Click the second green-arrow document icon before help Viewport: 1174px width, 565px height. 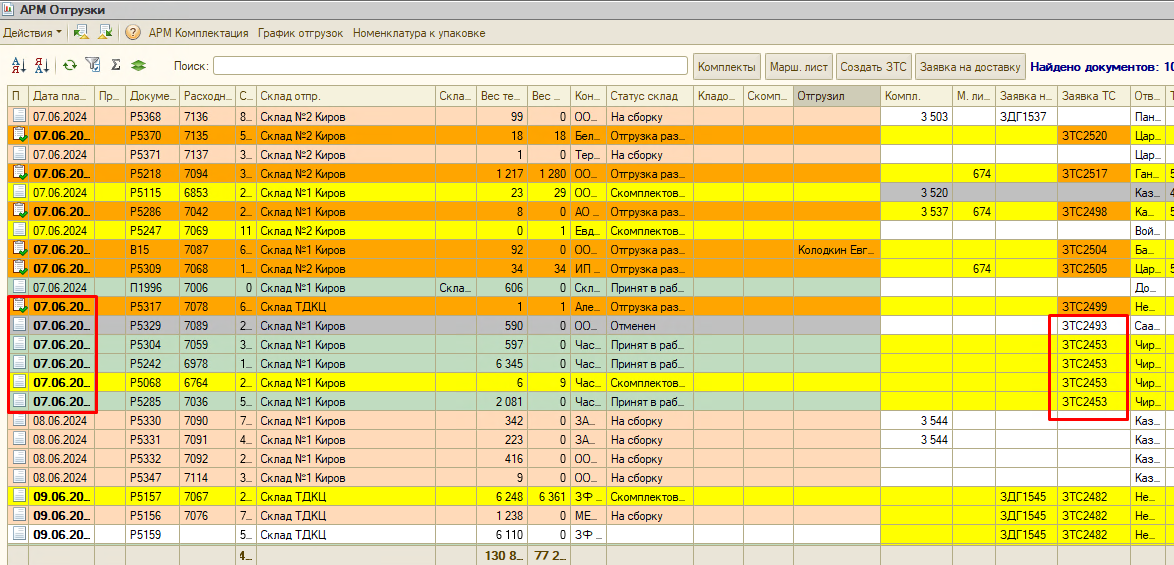105,33
